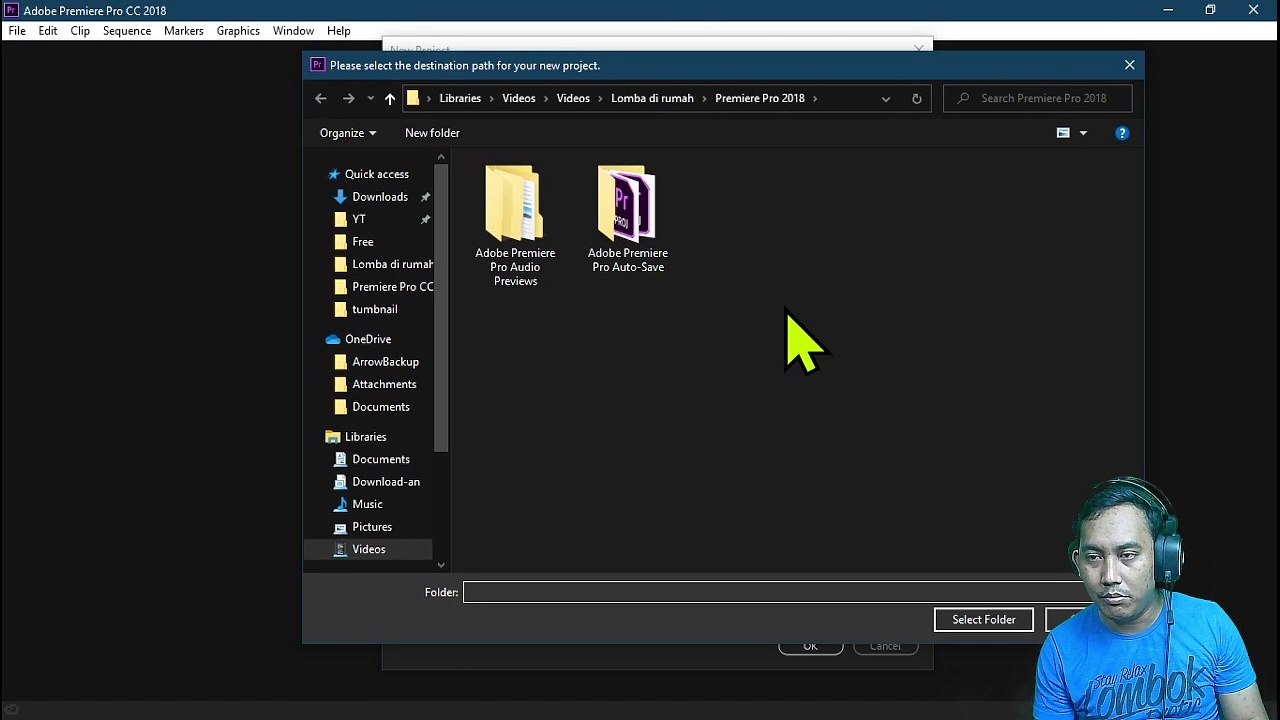Open the recent locations dropdown arrow

tap(370, 98)
